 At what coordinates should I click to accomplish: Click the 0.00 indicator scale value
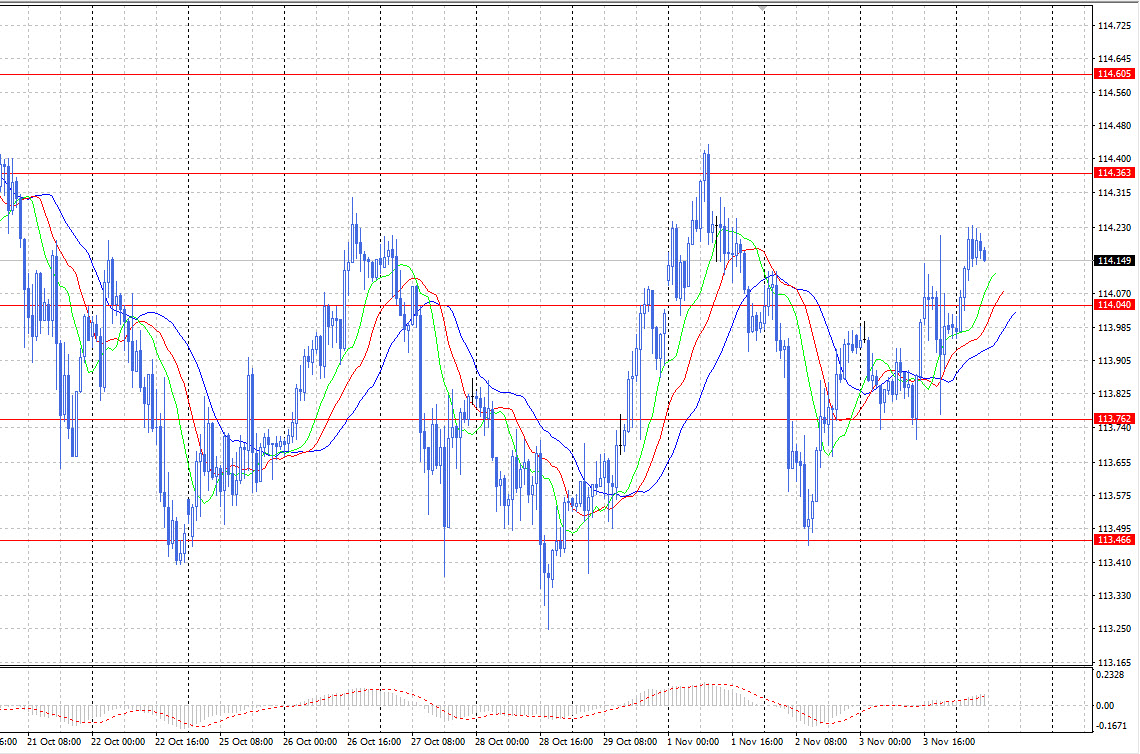click(x=1105, y=705)
